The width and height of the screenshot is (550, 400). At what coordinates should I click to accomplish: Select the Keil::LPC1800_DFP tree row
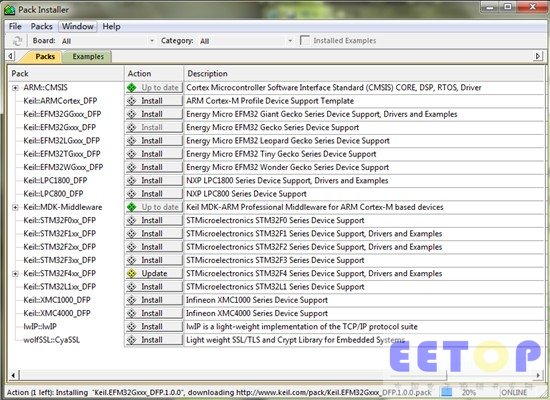55,181
